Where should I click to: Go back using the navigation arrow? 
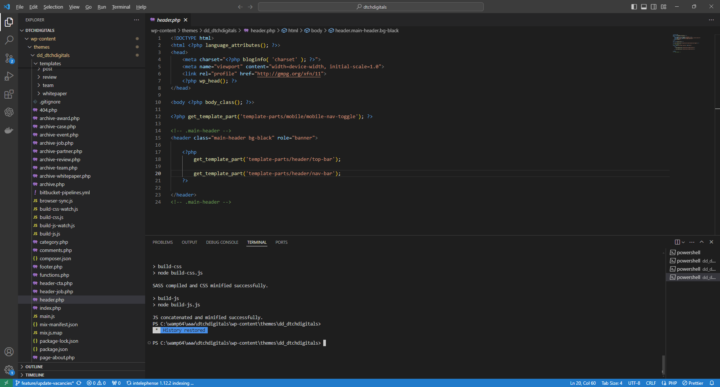coord(240,7)
